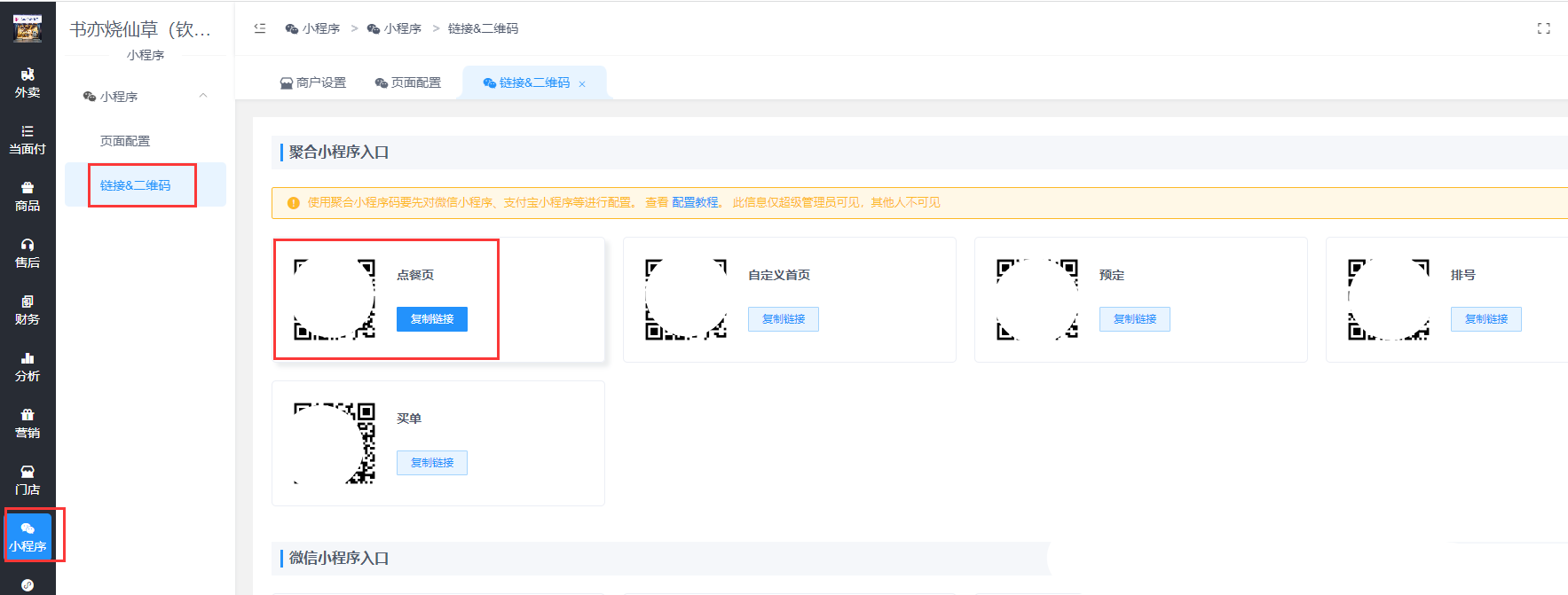Open the 分析 sidebar section
Viewport: 1568px width, 595px height.
28,367
